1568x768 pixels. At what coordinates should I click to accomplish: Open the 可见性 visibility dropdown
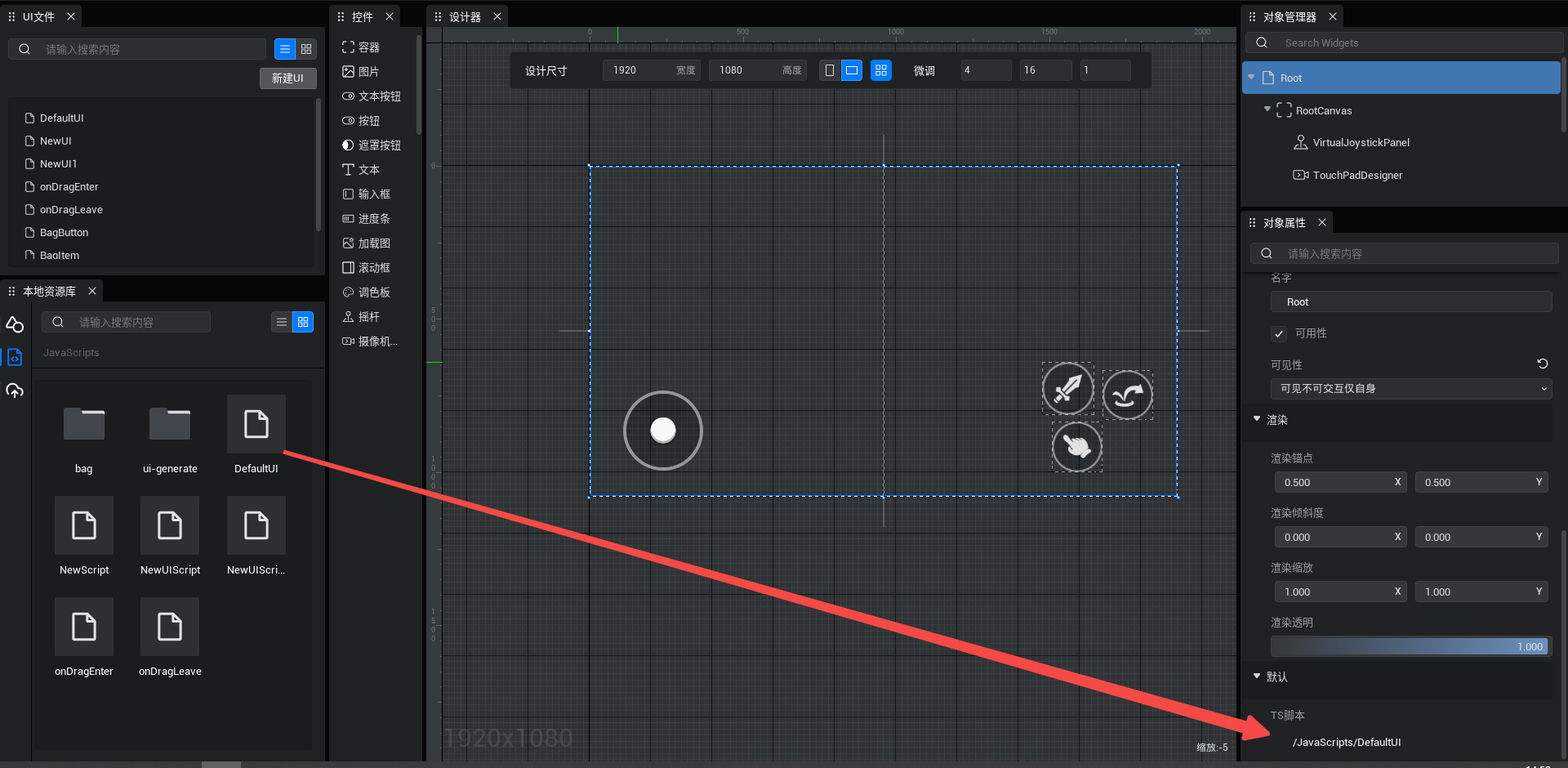click(x=1410, y=389)
